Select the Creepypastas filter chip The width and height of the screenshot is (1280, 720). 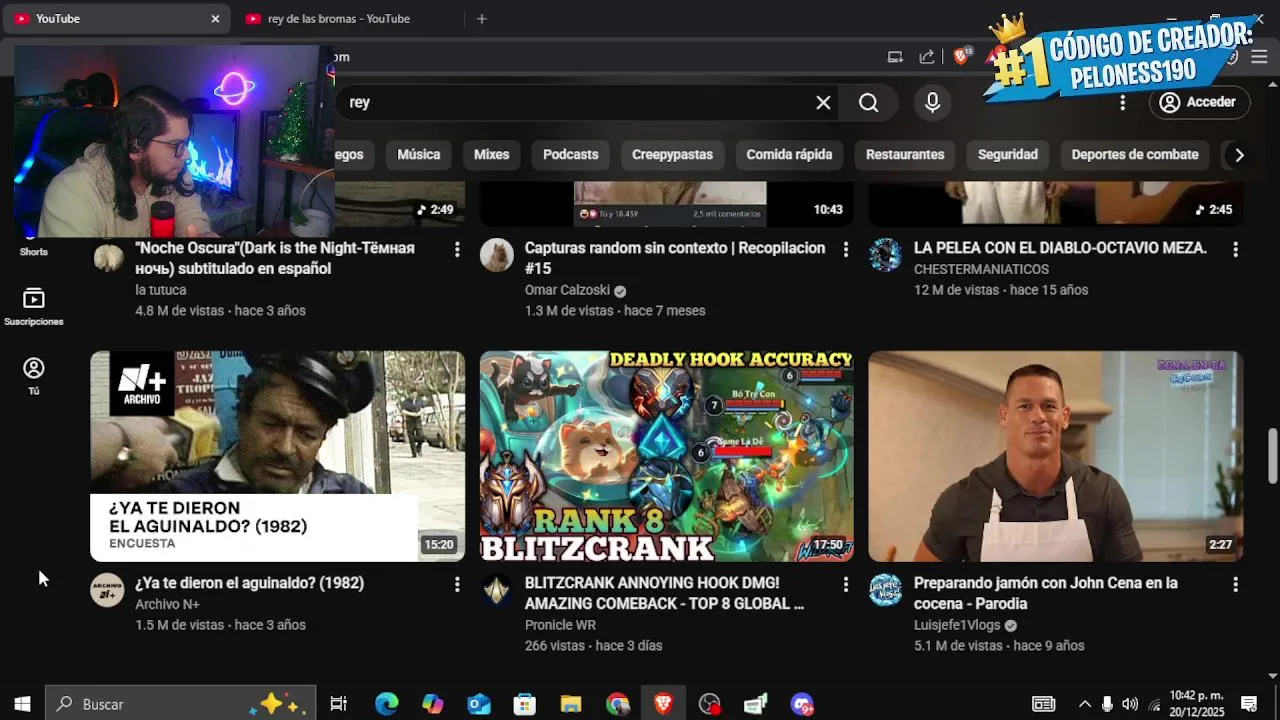(672, 155)
